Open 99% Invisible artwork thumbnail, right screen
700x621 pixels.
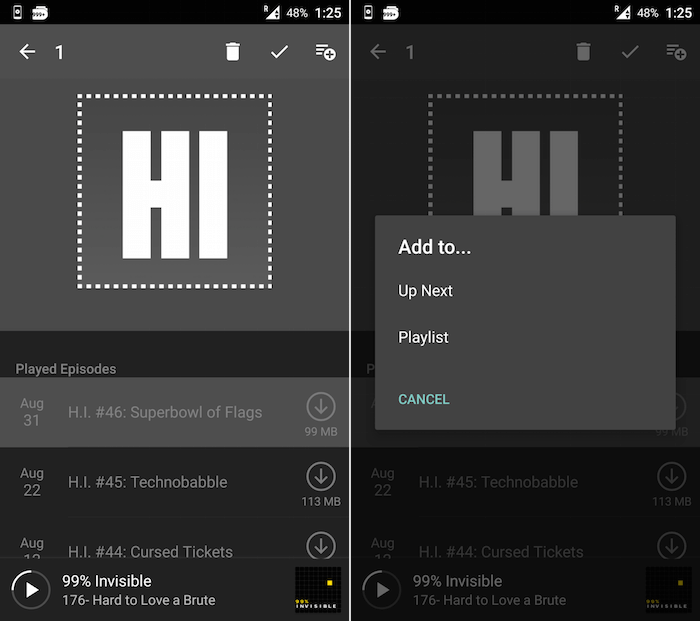(669, 590)
